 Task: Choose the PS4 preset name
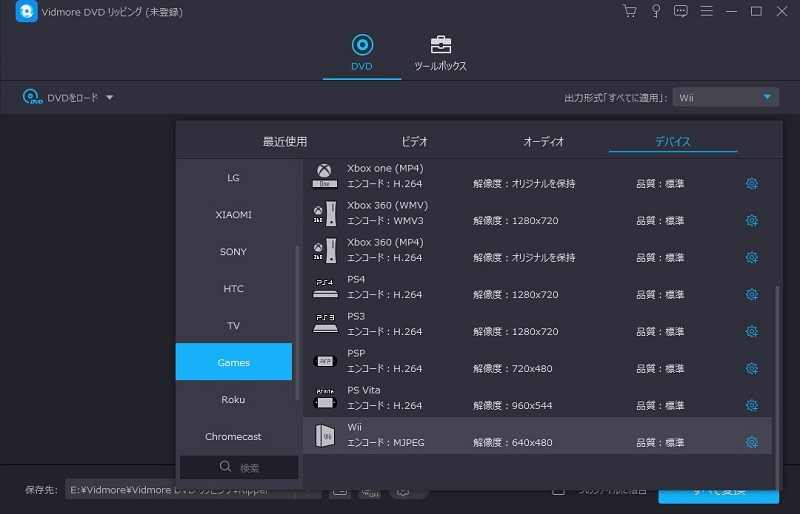point(356,279)
